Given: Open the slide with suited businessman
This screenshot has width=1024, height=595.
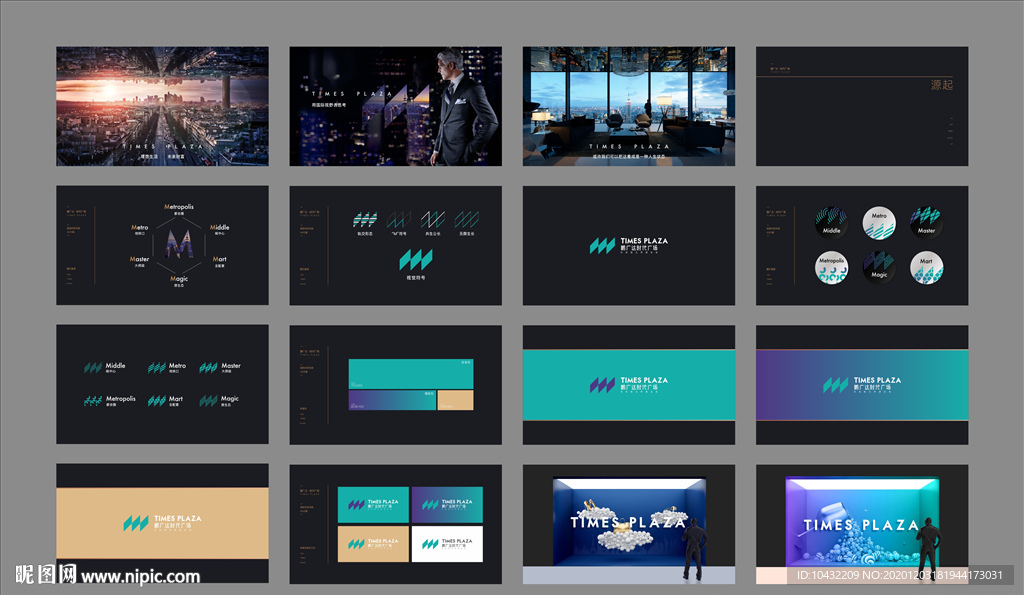Looking at the screenshot, I should [x=395, y=106].
